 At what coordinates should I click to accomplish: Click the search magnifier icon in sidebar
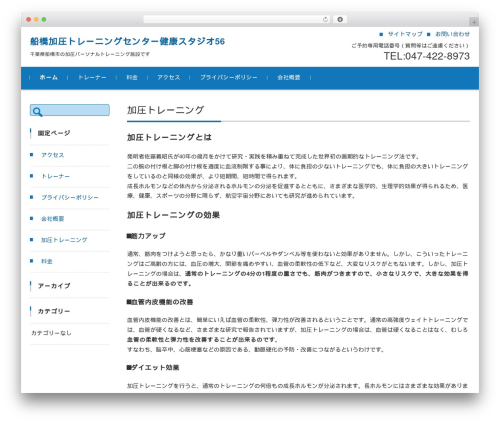tap(37, 112)
